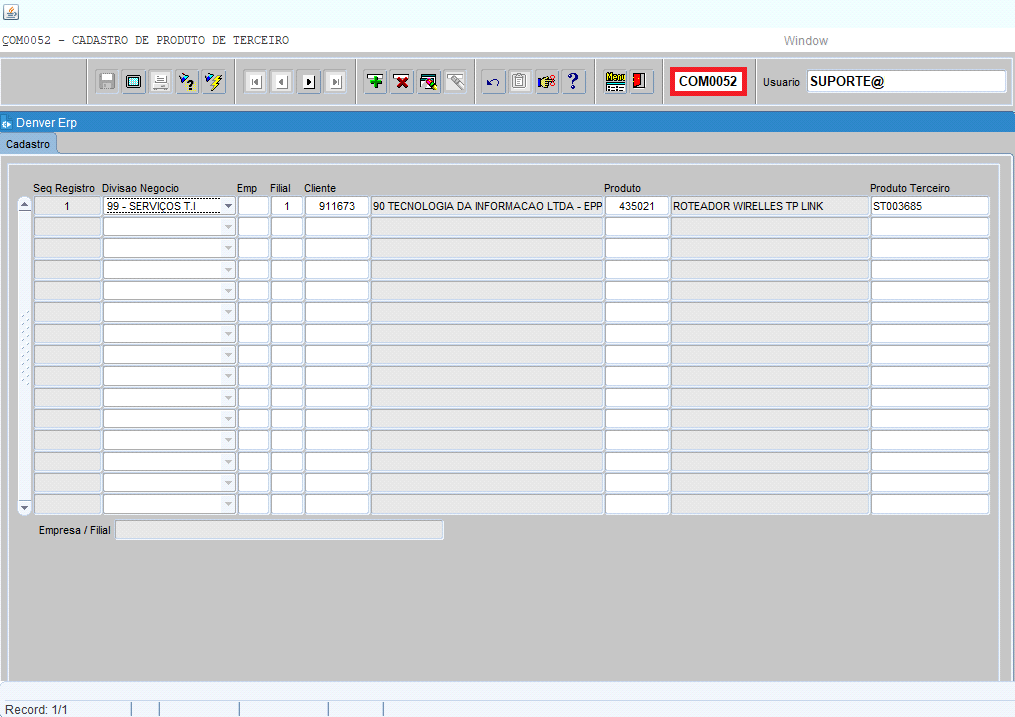Click the Cliente column header
This screenshot has height=717, width=1015.
320,188
